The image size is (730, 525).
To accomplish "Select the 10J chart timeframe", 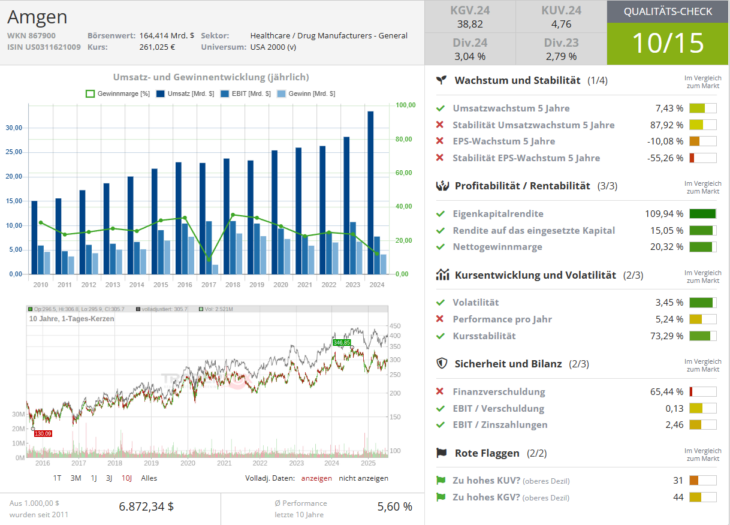I will (127, 478).
